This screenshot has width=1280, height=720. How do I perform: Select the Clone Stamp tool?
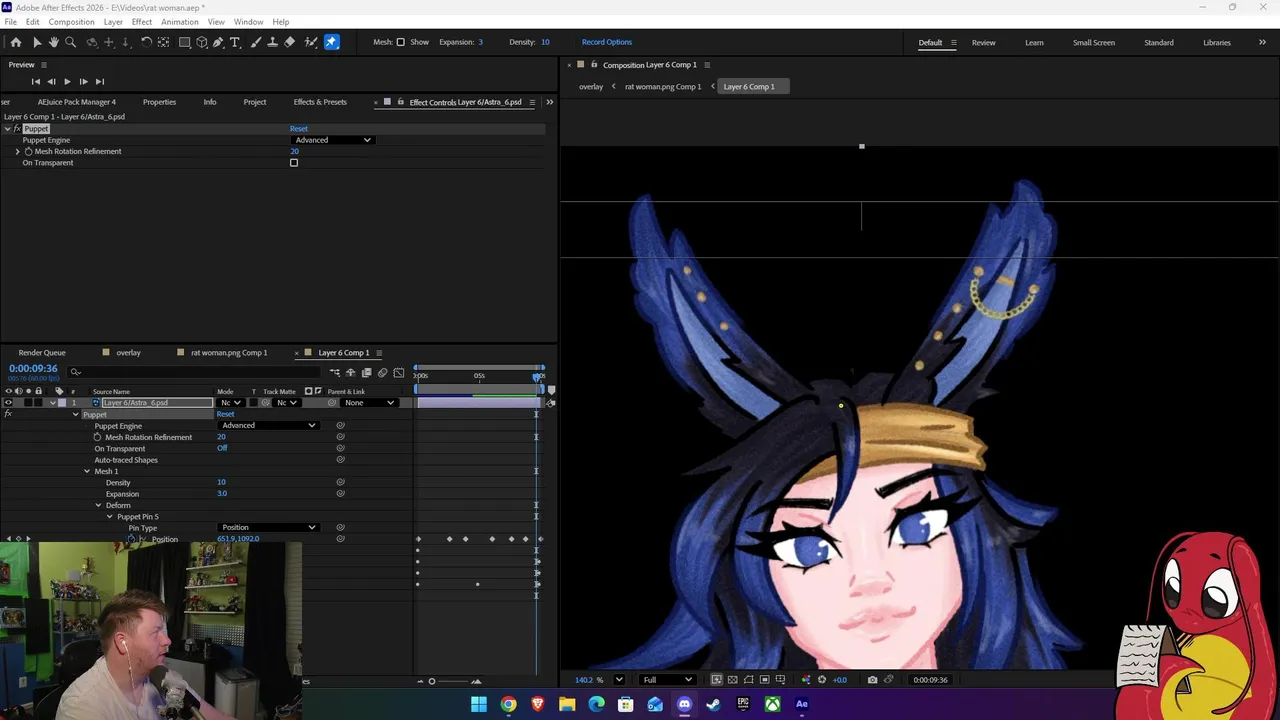[272, 42]
